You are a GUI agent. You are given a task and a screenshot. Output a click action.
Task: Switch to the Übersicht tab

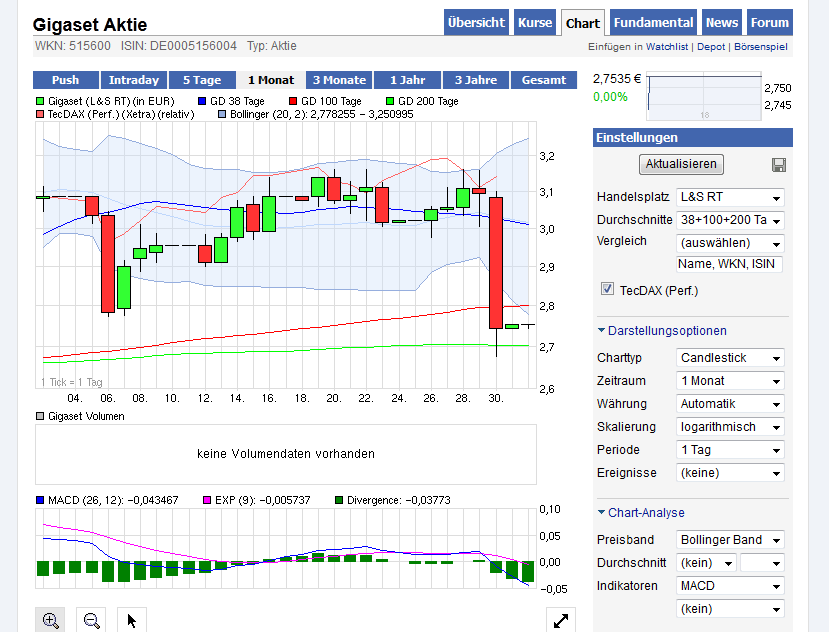point(476,23)
